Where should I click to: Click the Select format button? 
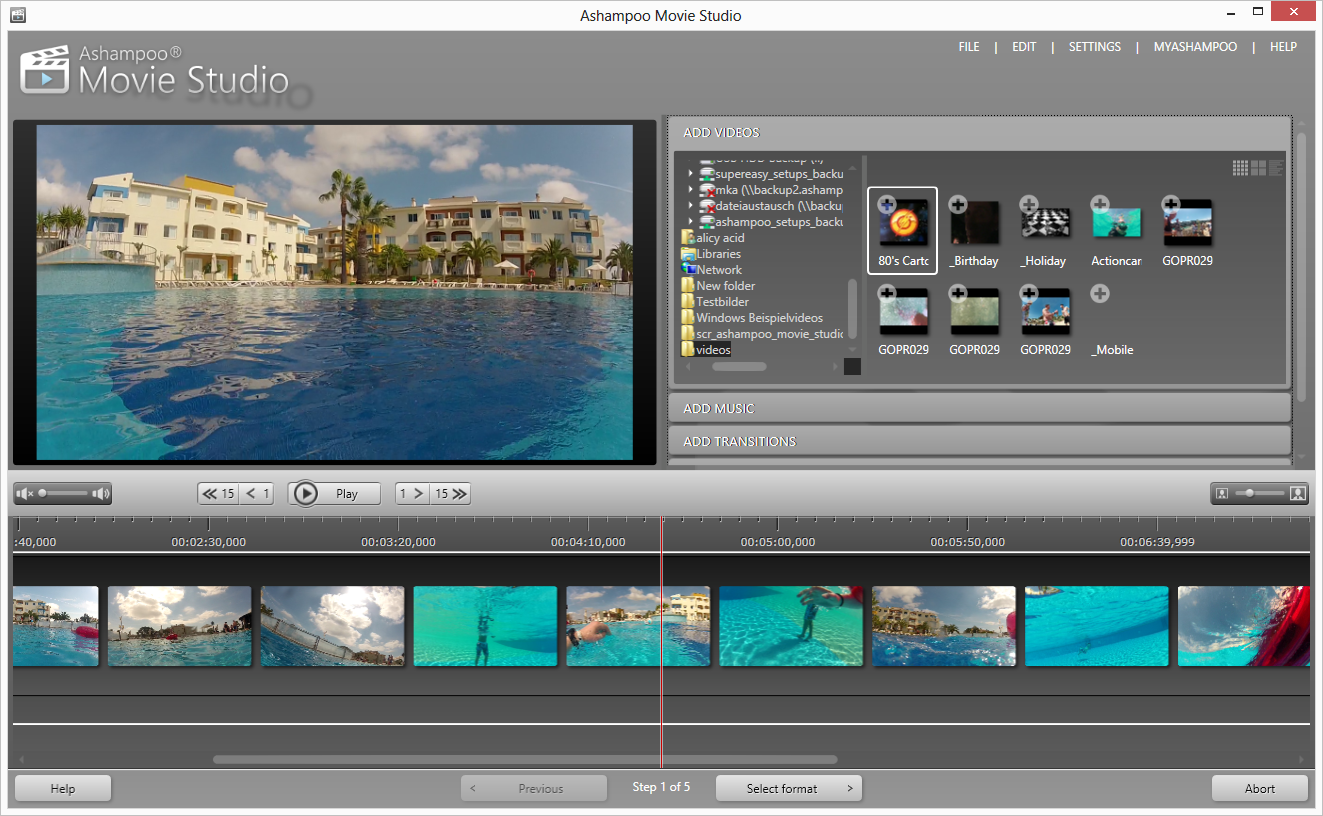pyautogui.click(x=788, y=788)
